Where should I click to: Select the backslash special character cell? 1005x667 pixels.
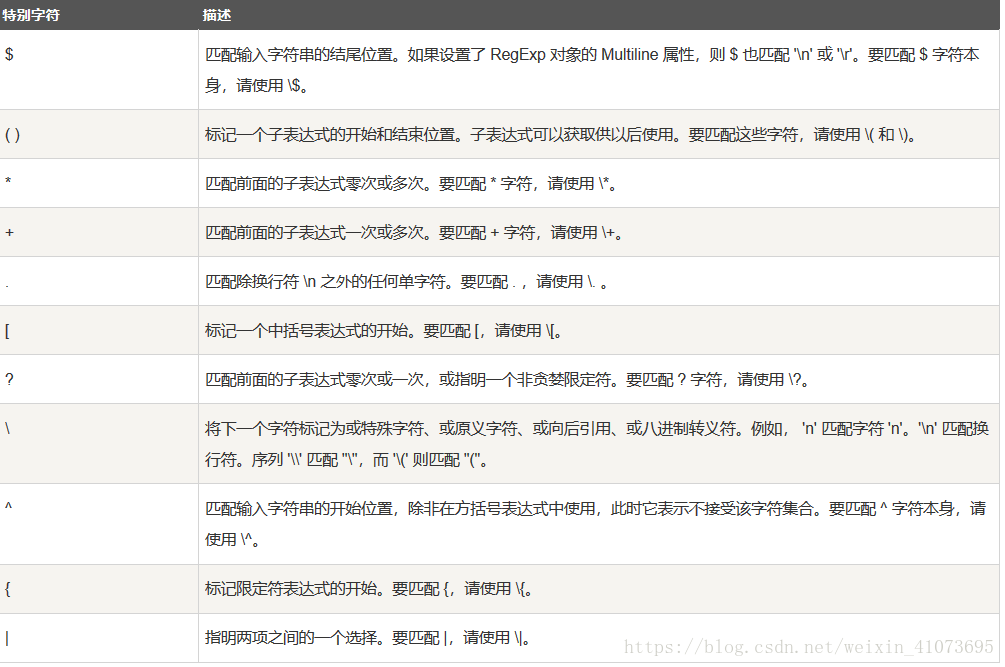(99, 443)
